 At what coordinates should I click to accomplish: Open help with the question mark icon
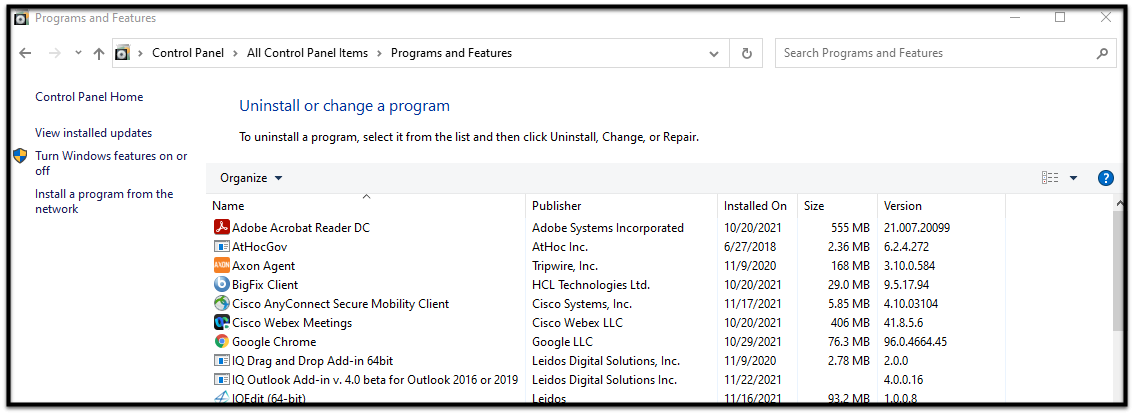click(x=1105, y=178)
